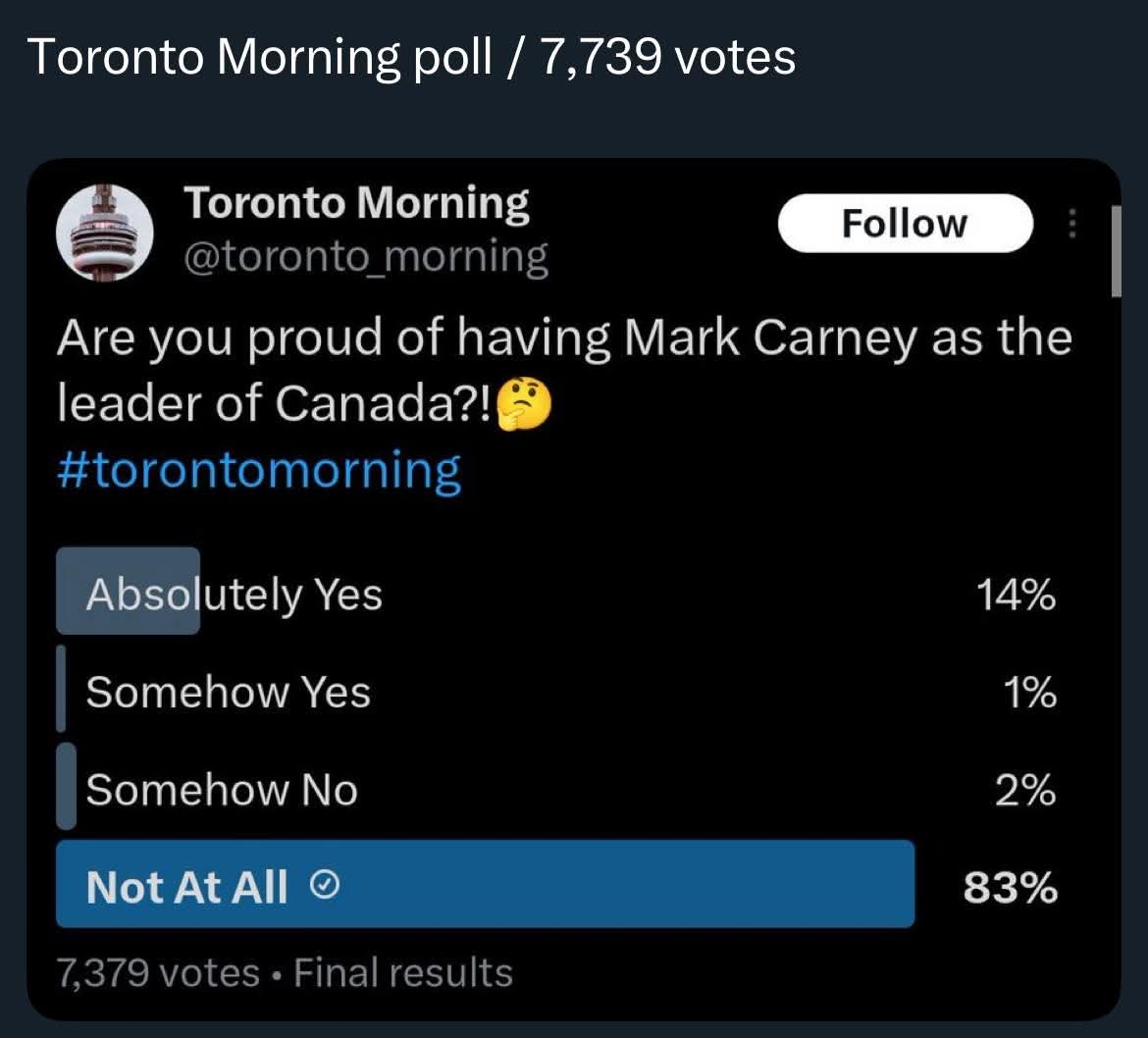Open the #torontomorning hashtag link

pyautogui.click(x=259, y=471)
